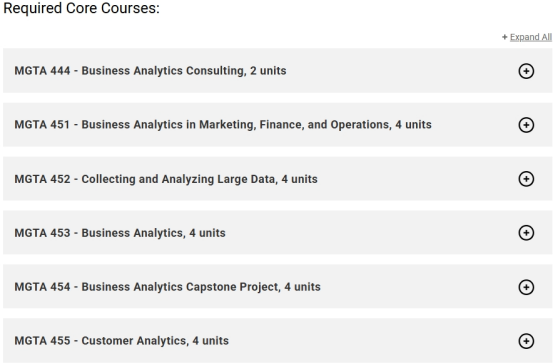
Task: Click the '2 units' text in Consulting row
Action: tap(268, 71)
